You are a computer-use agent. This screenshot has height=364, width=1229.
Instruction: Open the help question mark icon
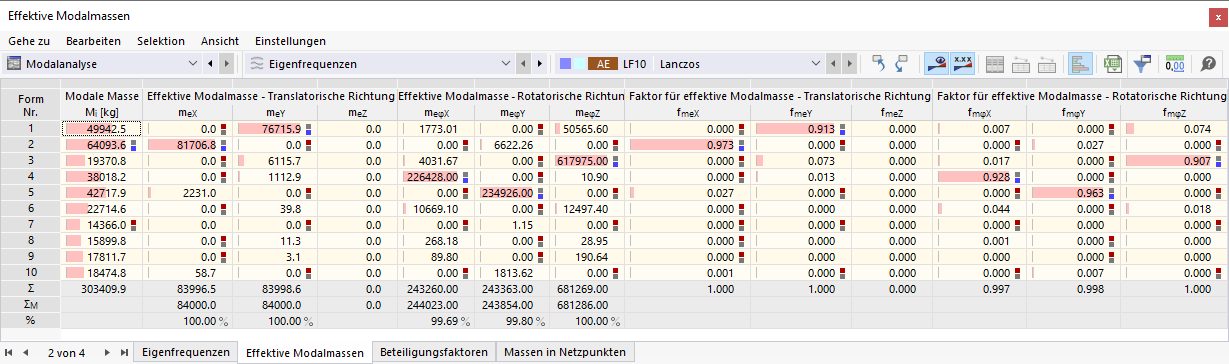1208,63
